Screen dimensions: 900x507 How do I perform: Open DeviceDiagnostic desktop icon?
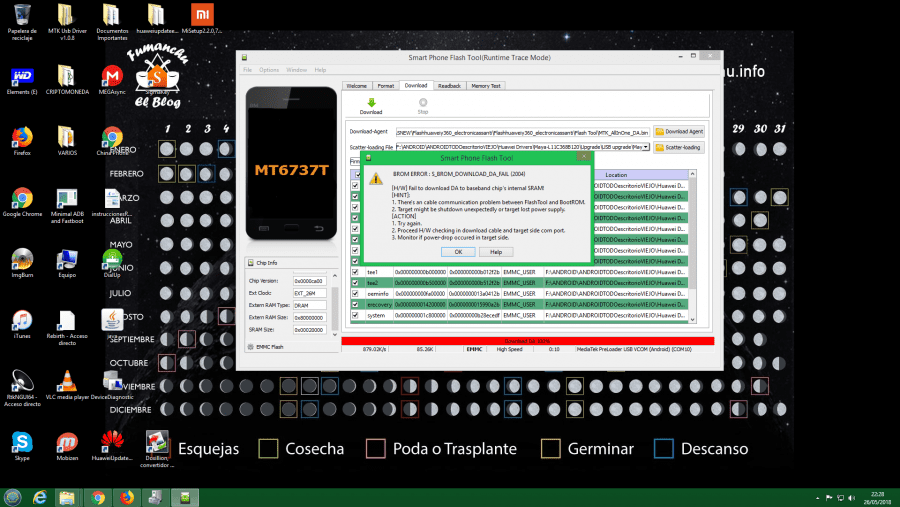[x=112, y=385]
